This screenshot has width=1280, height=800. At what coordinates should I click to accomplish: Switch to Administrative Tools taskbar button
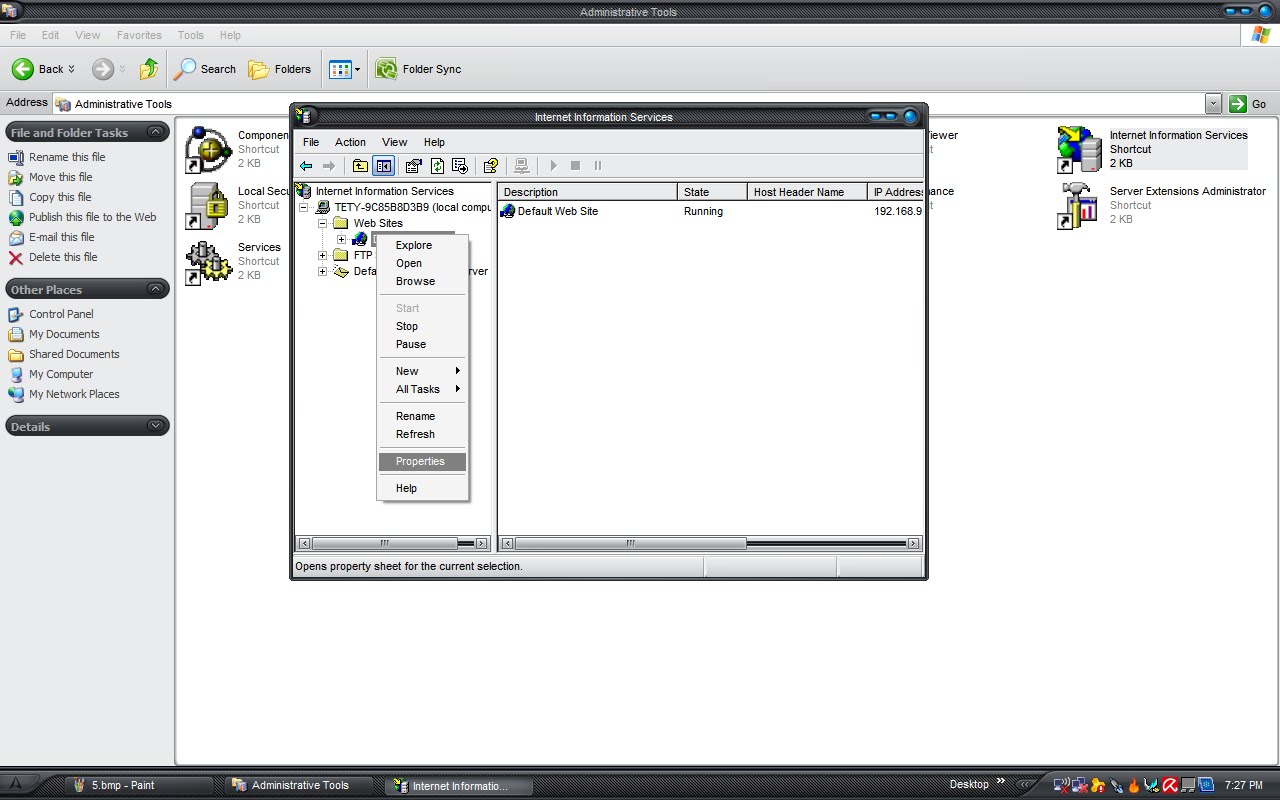coord(300,785)
